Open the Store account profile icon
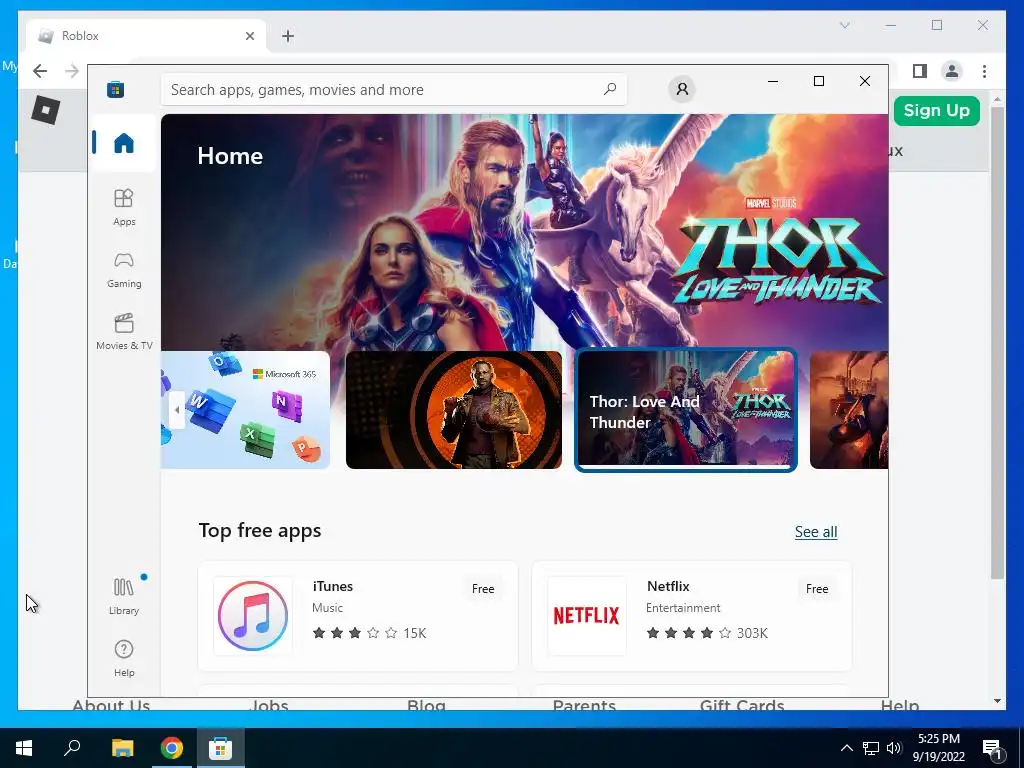 point(682,89)
